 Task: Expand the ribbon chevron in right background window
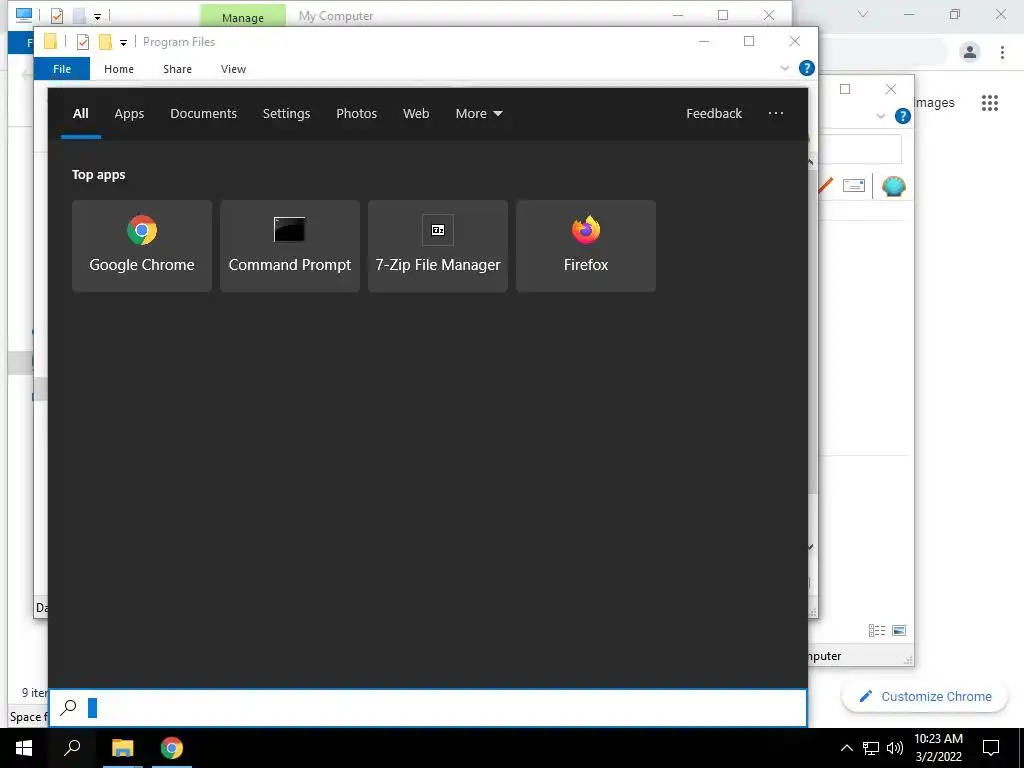pos(880,116)
